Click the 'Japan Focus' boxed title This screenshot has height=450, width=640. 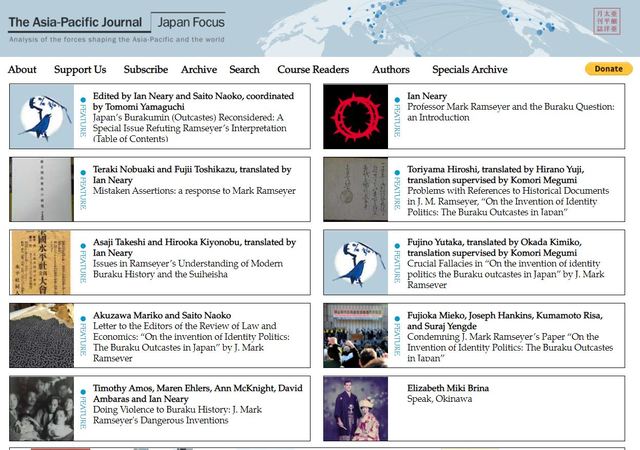(x=191, y=22)
